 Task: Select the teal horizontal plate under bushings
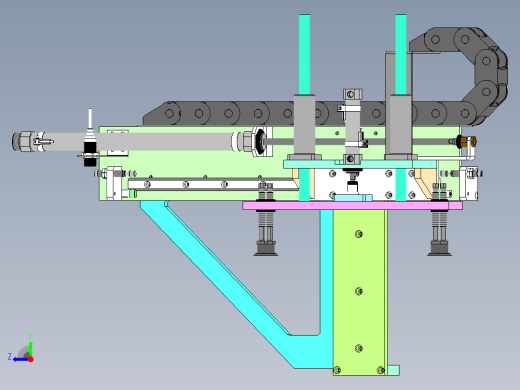coord(360,164)
